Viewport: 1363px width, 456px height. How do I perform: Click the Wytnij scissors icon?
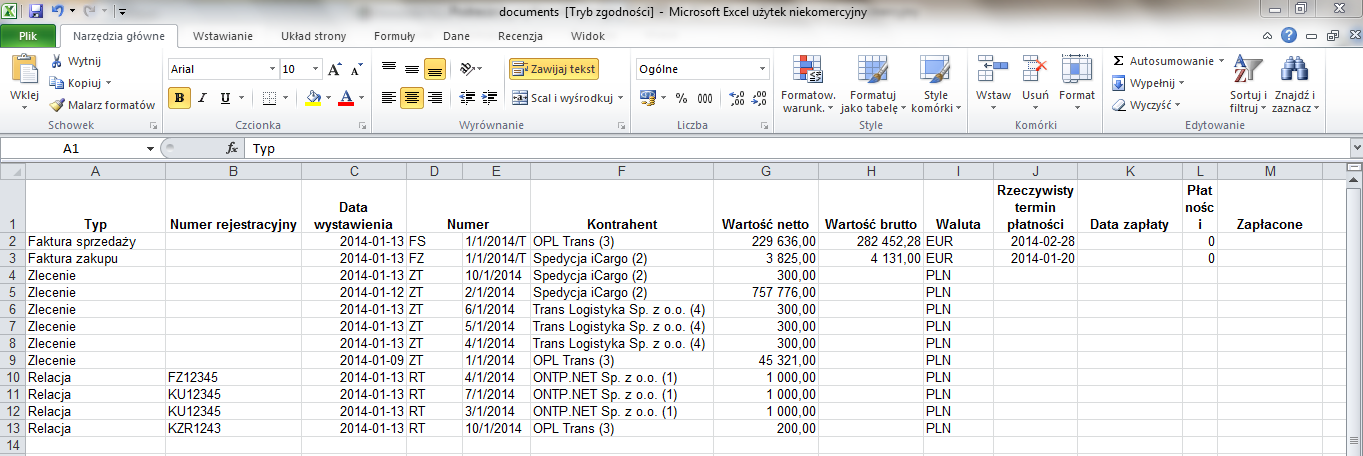pyautogui.click(x=57, y=61)
